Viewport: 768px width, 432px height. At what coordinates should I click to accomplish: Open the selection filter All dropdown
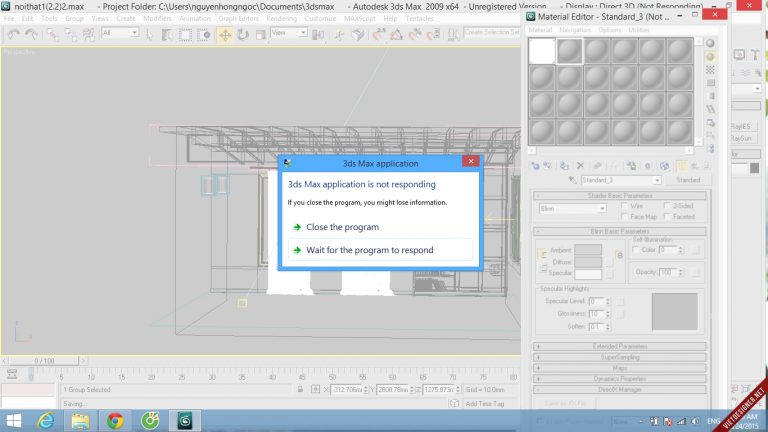(120, 33)
